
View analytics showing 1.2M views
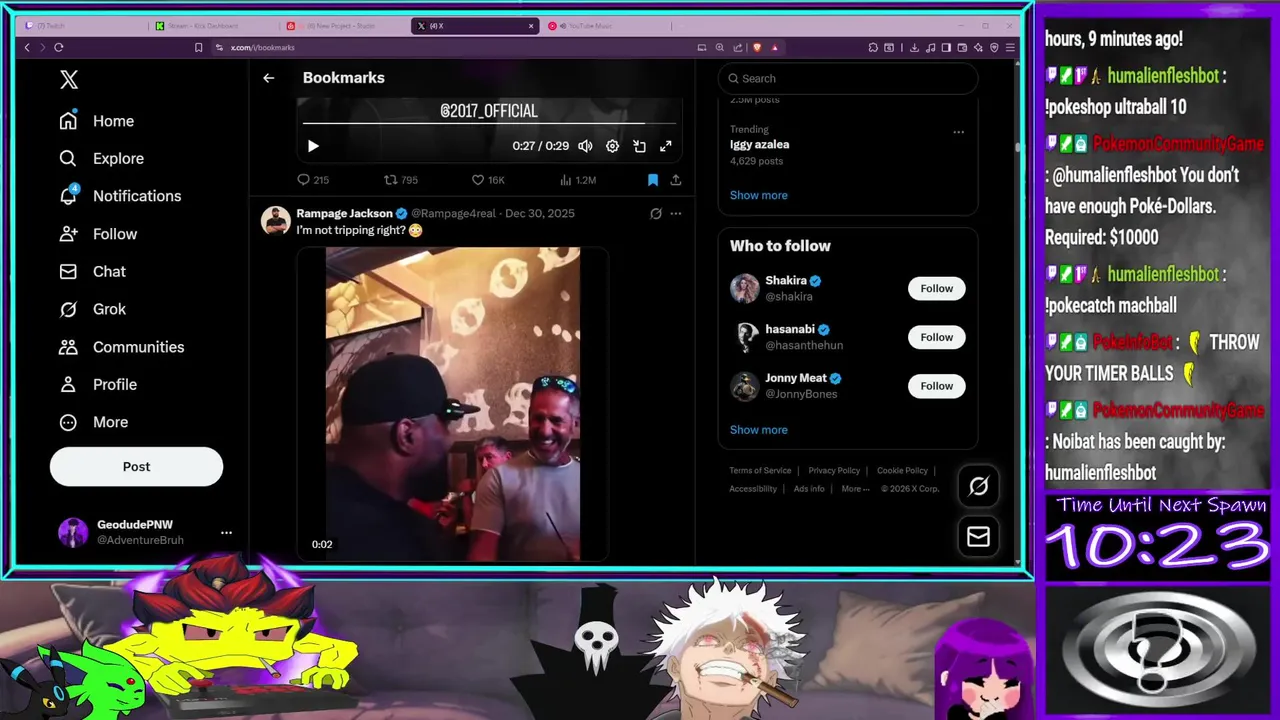pyautogui.click(x=578, y=180)
